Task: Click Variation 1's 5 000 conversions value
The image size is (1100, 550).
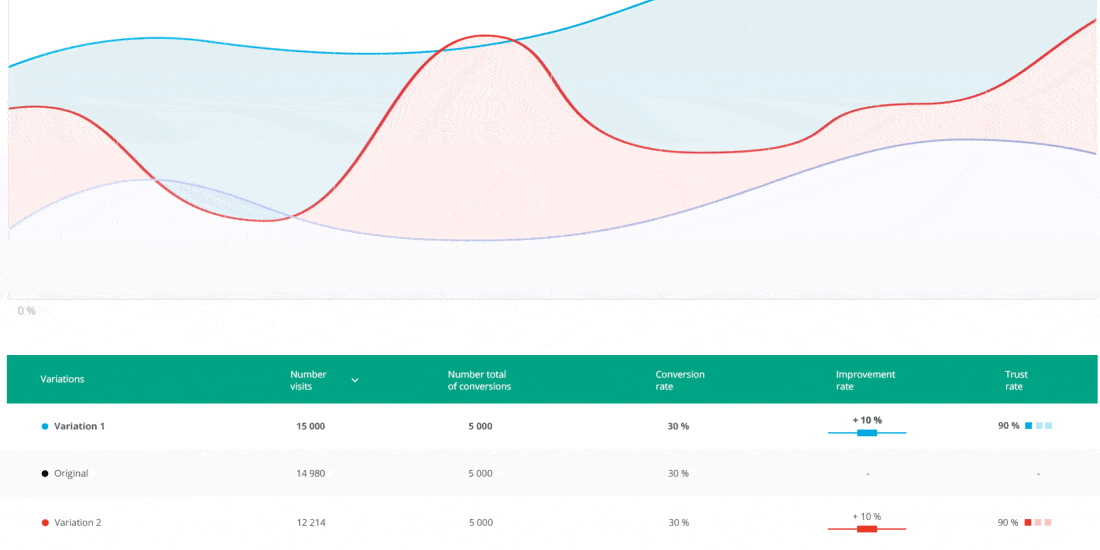Action: point(481,426)
